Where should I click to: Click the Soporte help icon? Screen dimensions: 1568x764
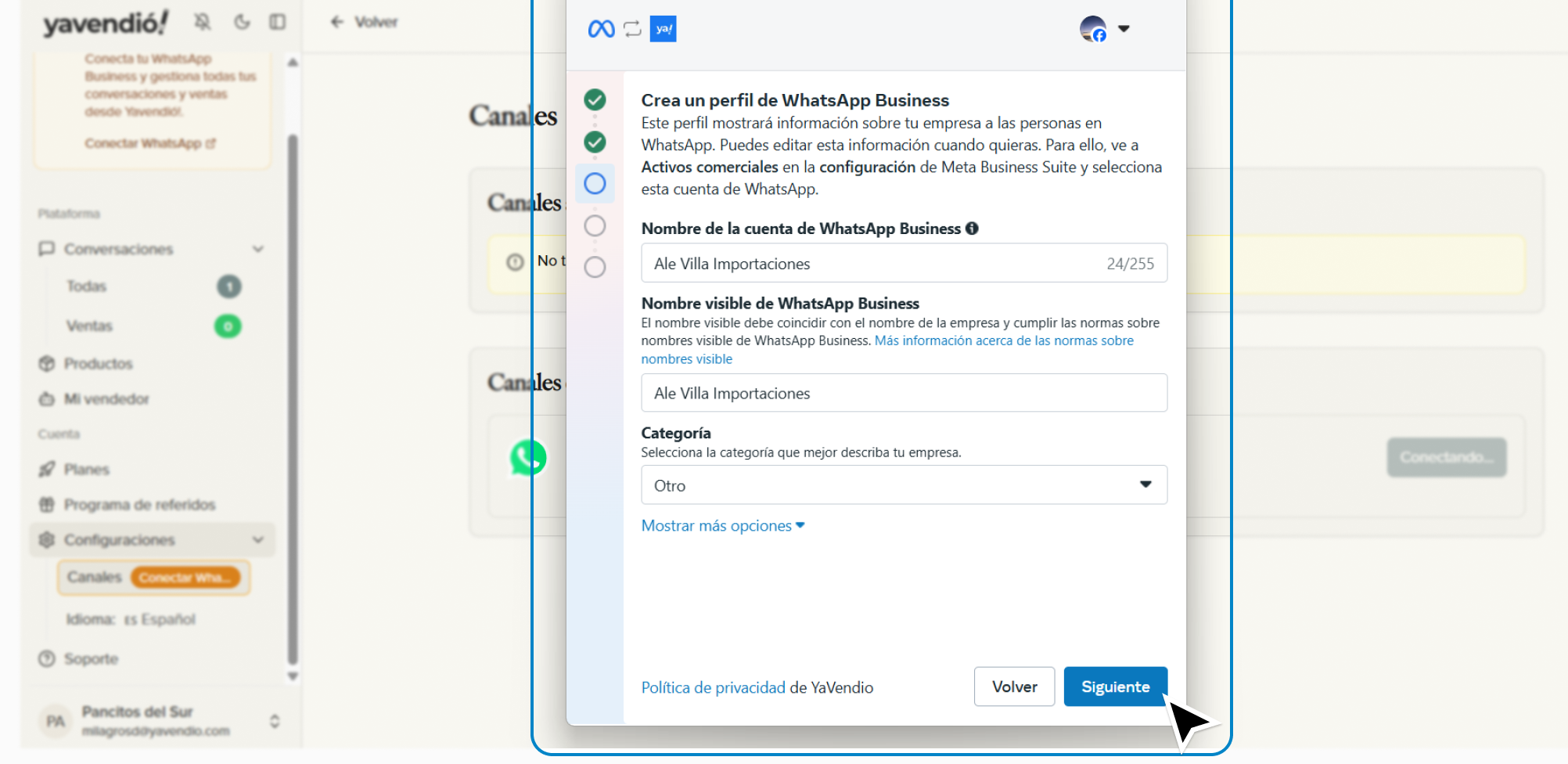(47, 659)
